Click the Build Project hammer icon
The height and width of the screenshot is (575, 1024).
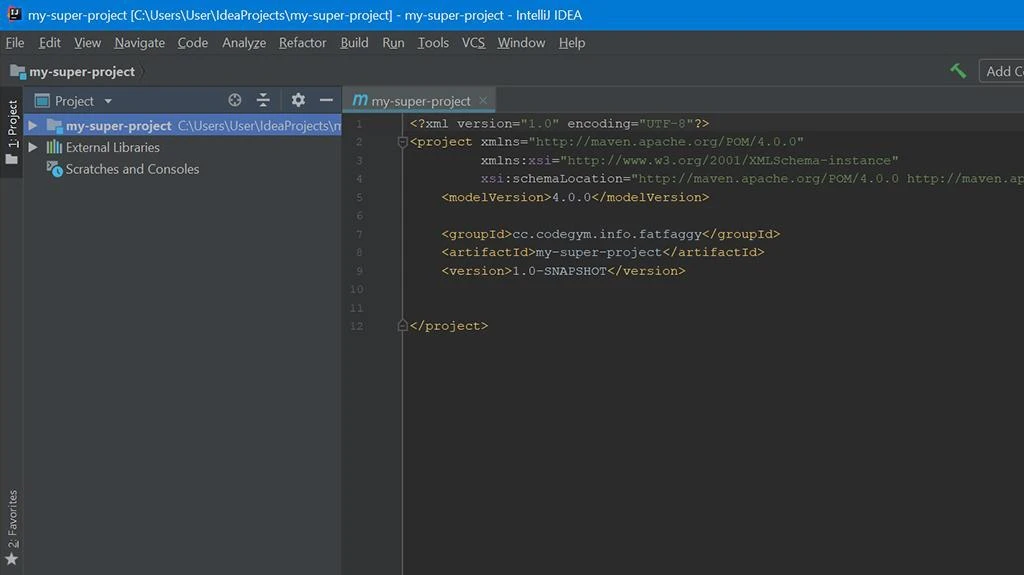[958, 71]
